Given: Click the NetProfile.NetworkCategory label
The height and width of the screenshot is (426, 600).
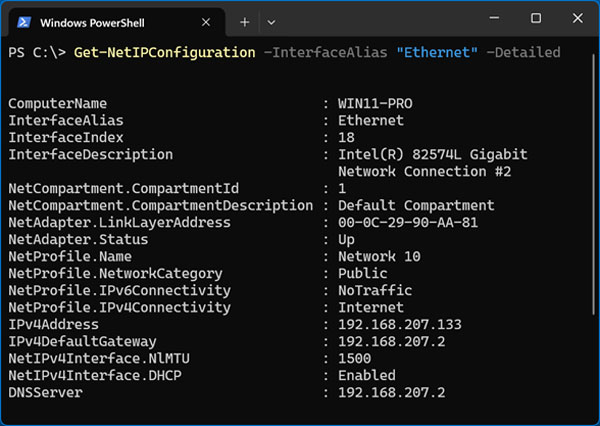Looking at the screenshot, I should [115, 273].
